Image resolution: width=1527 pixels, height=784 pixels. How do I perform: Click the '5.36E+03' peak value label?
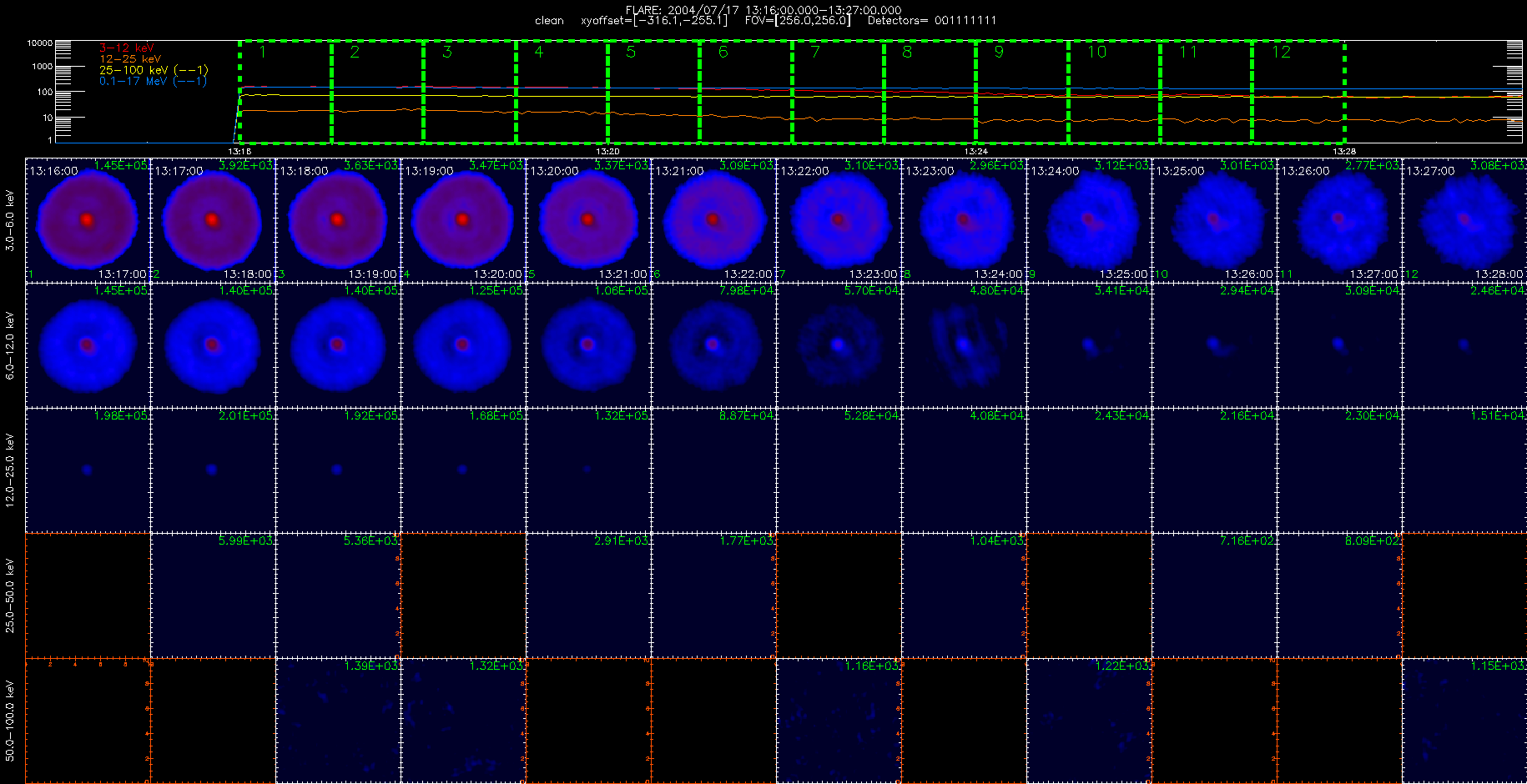pyautogui.click(x=371, y=540)
